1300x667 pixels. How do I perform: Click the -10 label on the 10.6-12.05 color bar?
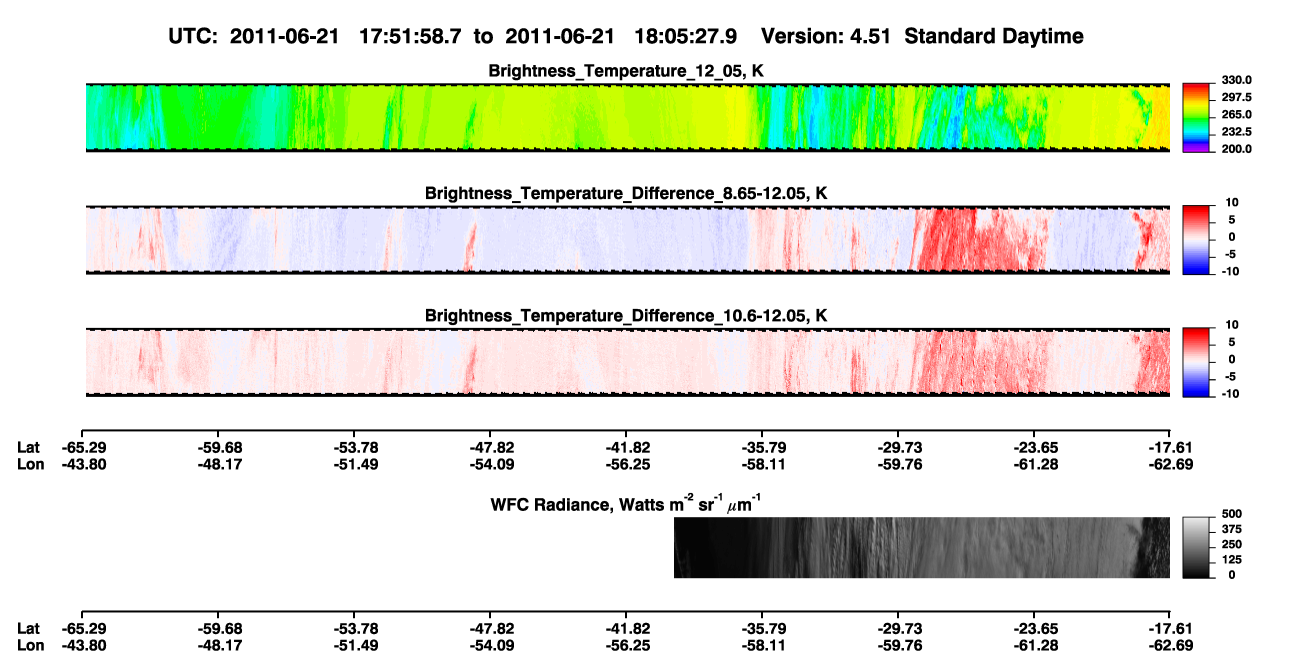click(x=1231, y=394)
